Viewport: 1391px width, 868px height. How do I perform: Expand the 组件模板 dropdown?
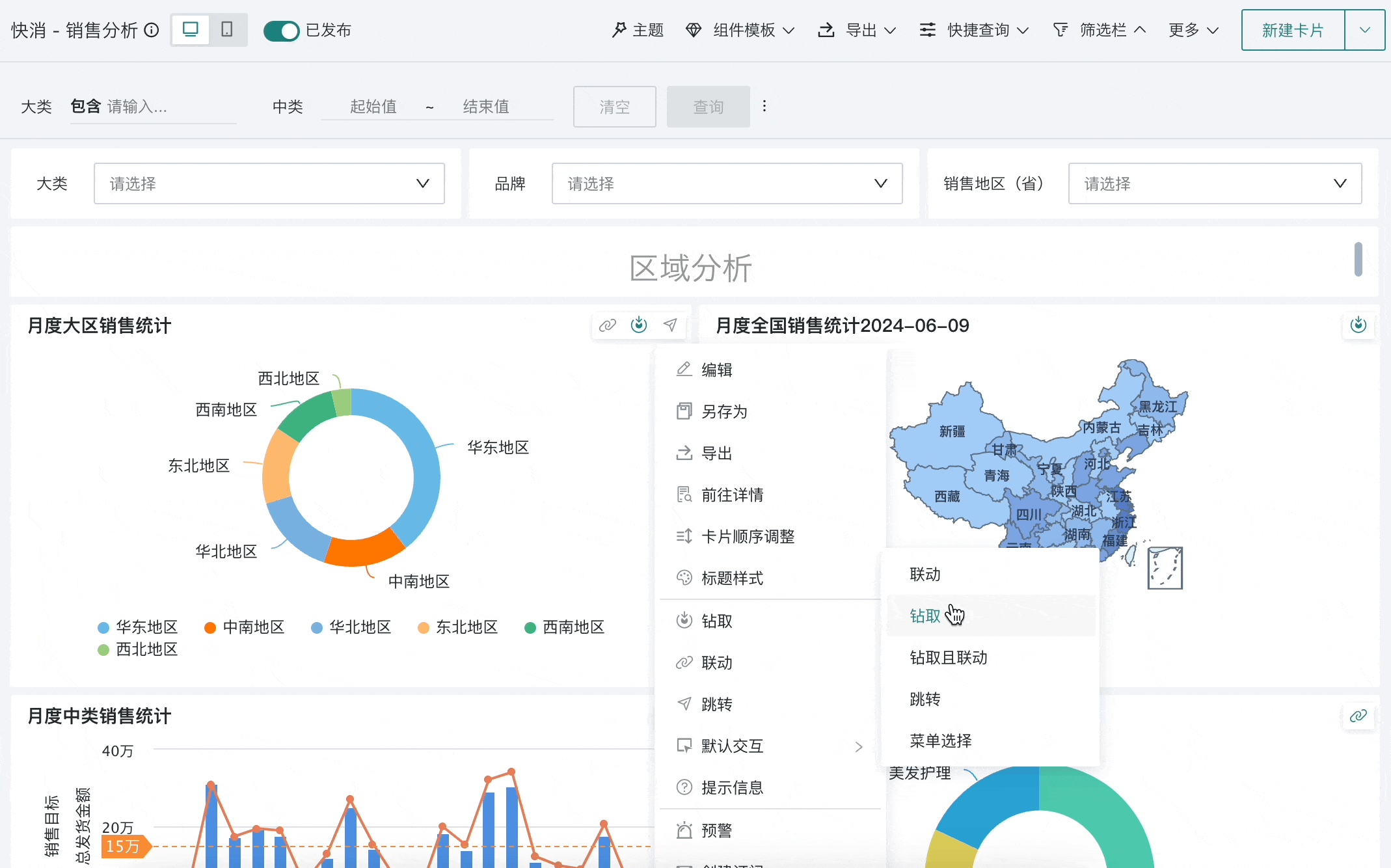tap(740, 30)
